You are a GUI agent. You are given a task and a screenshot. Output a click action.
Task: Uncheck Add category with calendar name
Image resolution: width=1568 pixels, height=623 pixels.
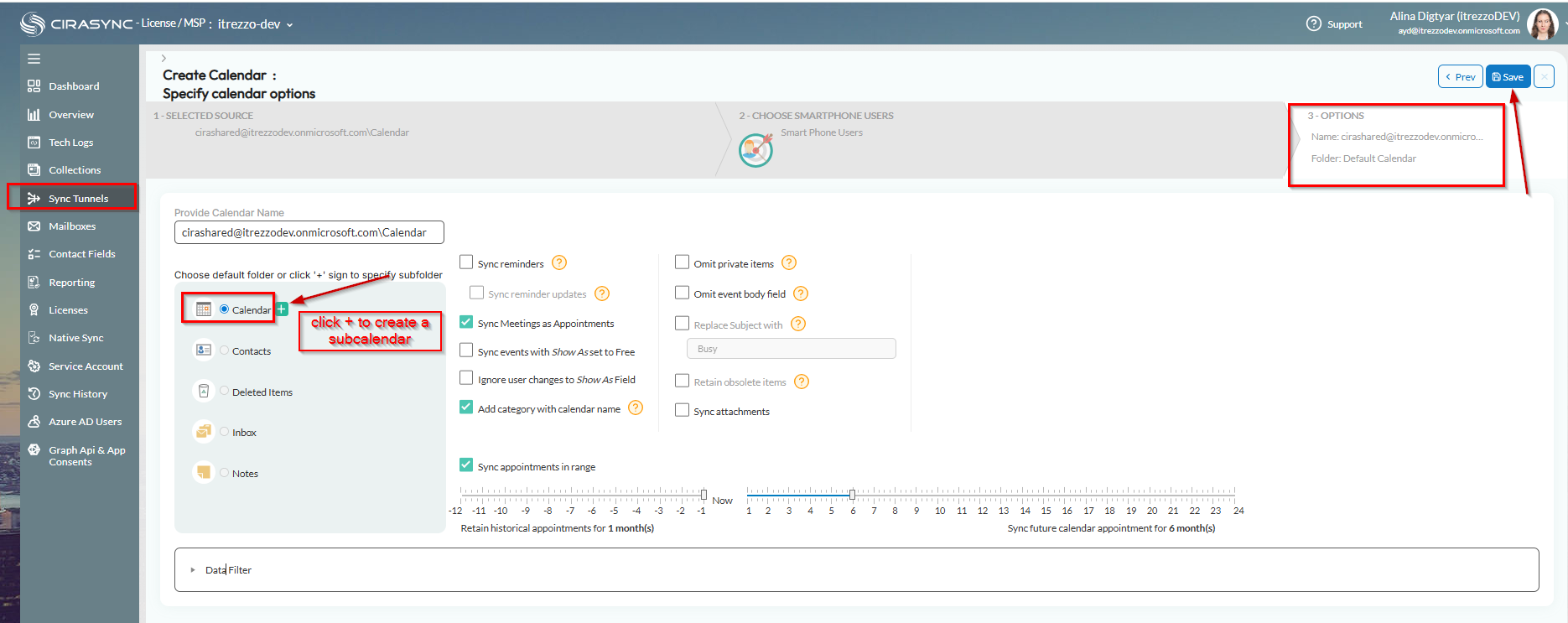pos(466,408)
